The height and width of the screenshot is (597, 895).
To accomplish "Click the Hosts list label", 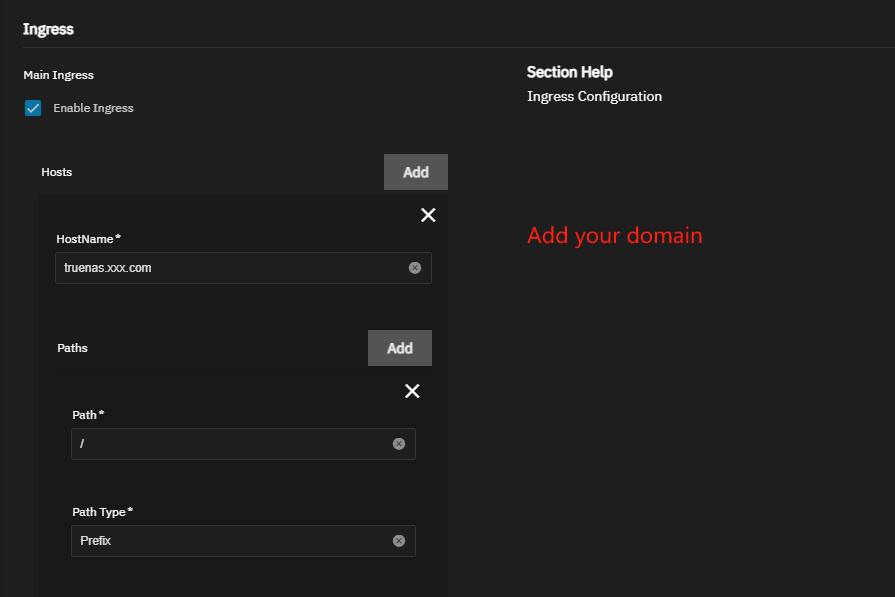I will (x=57, y=172).
